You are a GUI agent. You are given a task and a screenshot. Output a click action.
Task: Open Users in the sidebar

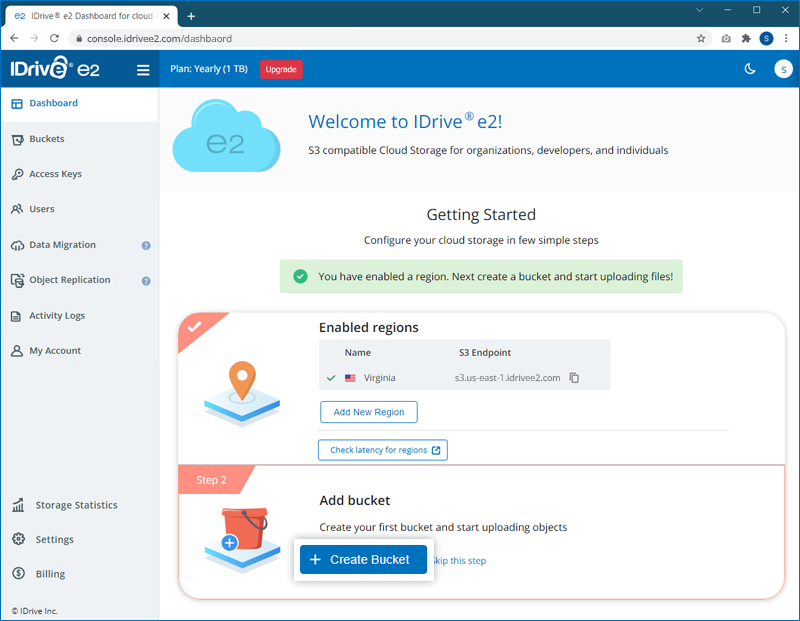[42, 209]
